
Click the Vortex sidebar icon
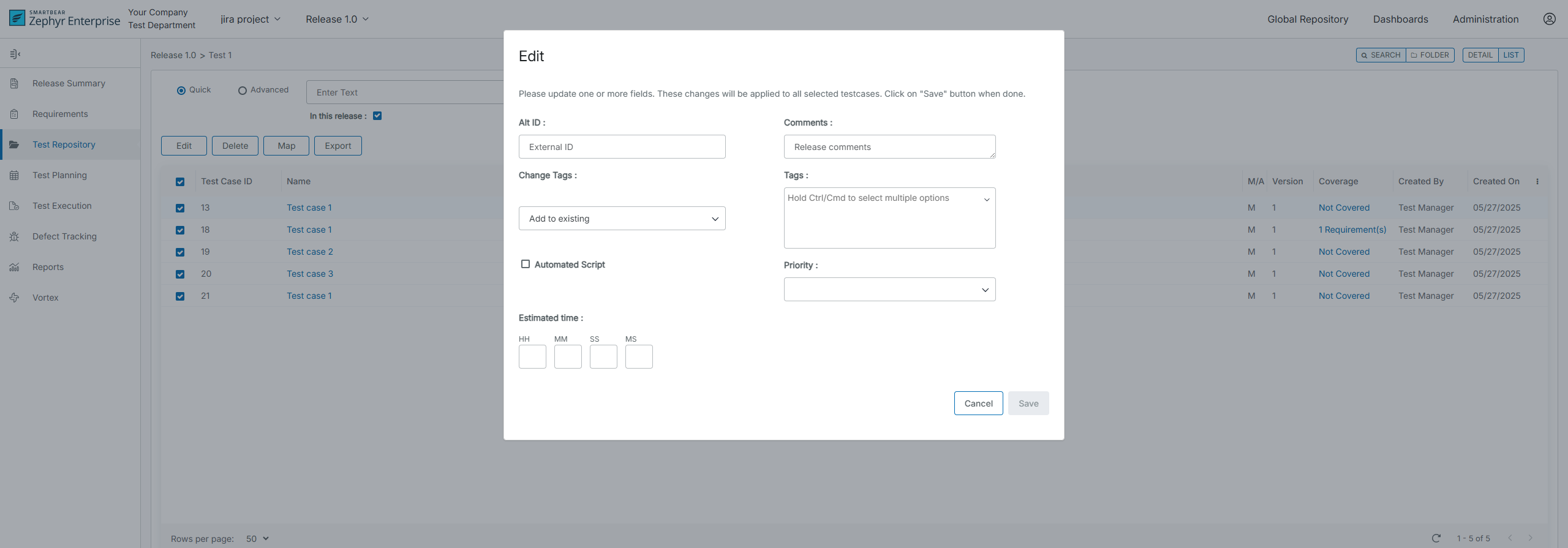15,298
